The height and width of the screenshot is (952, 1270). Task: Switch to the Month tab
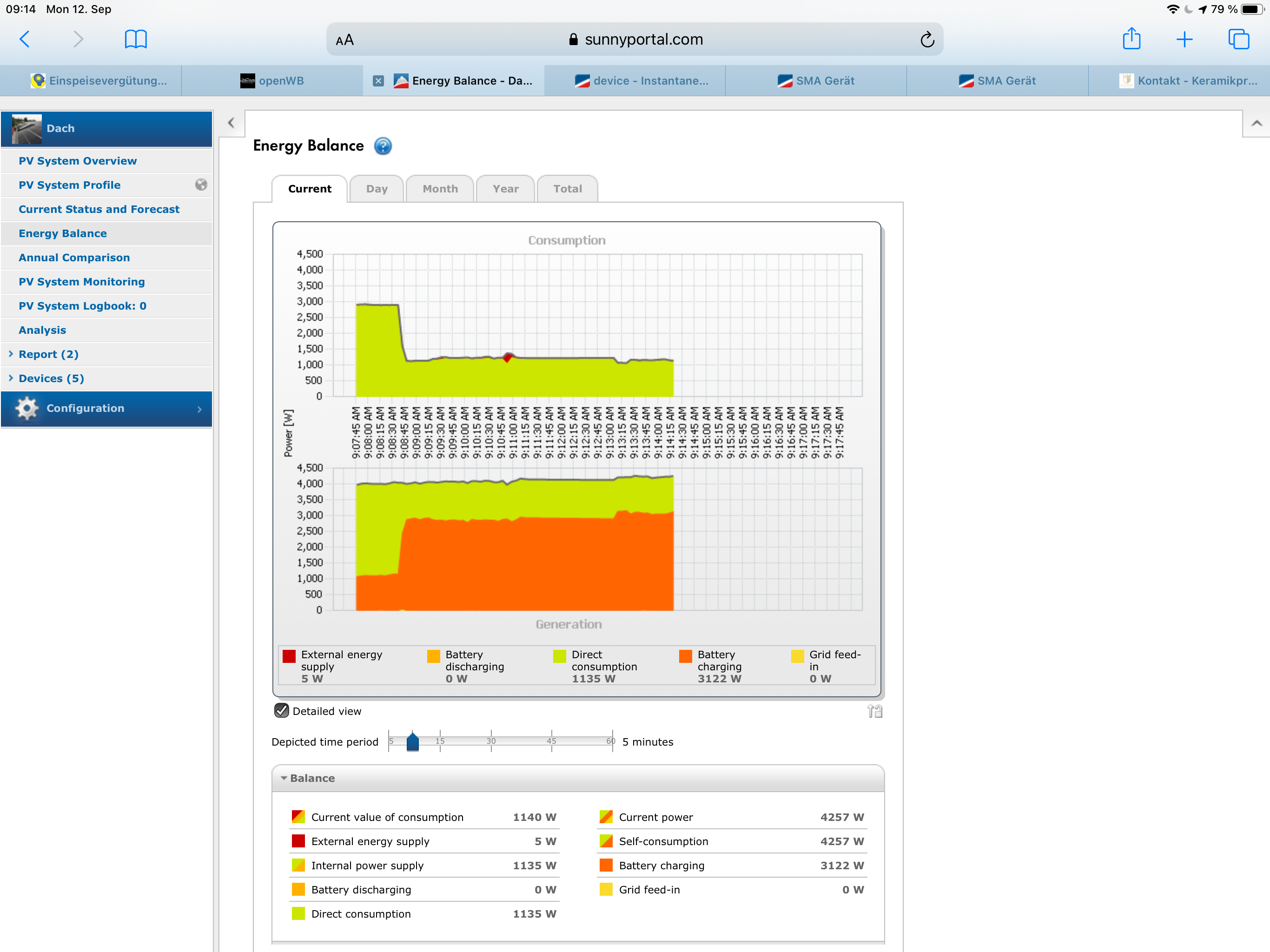pyautogui.click(x=440, y=189)
